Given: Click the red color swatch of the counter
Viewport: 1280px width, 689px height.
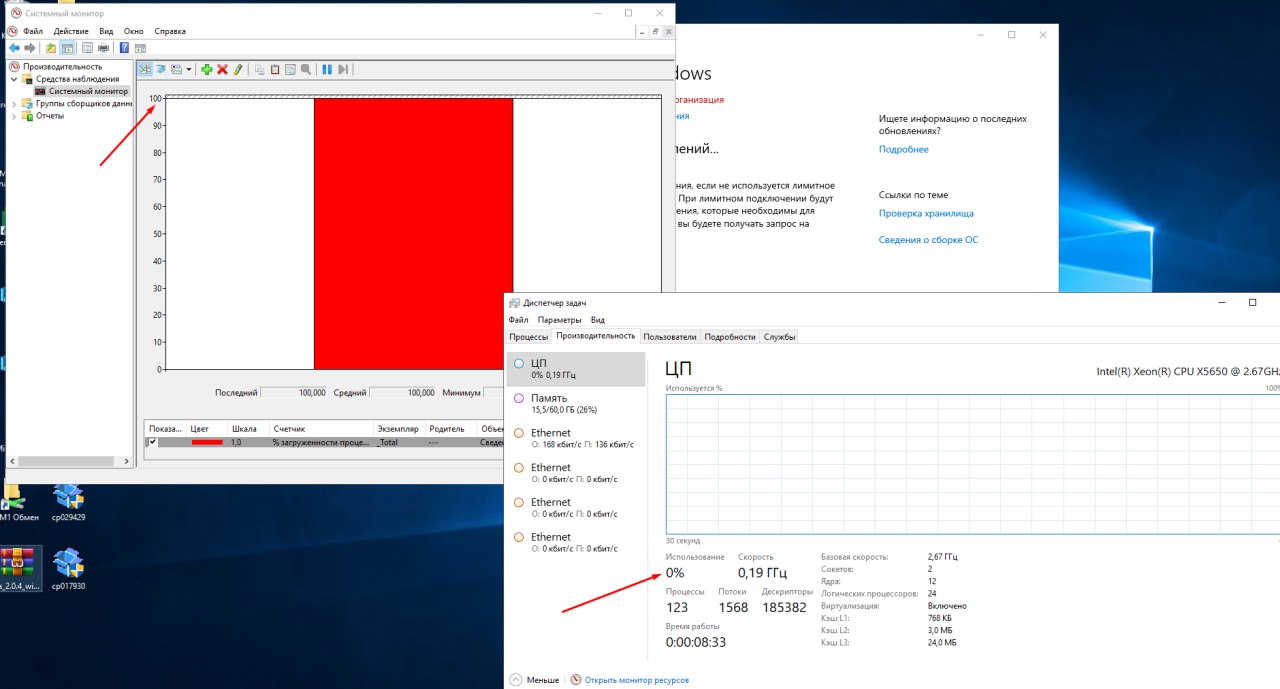Looking at the screenshot, I should [x=207, y=442].
